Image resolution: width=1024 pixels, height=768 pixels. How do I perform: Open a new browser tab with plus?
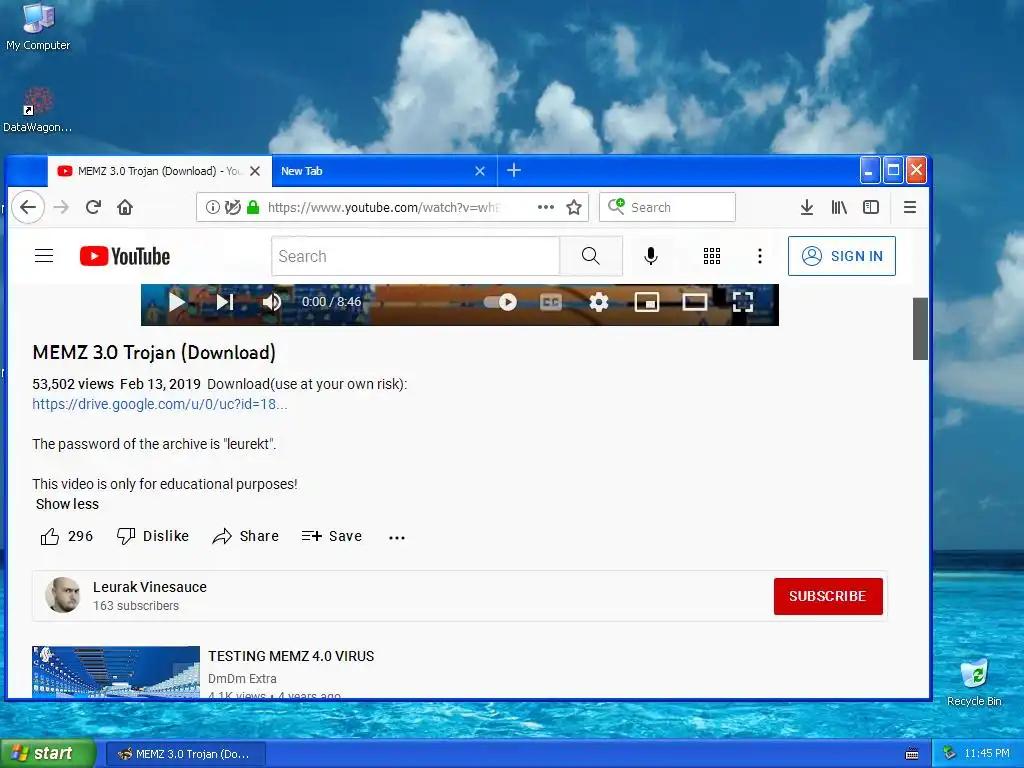pyautogui.click(x=514, y=170)
